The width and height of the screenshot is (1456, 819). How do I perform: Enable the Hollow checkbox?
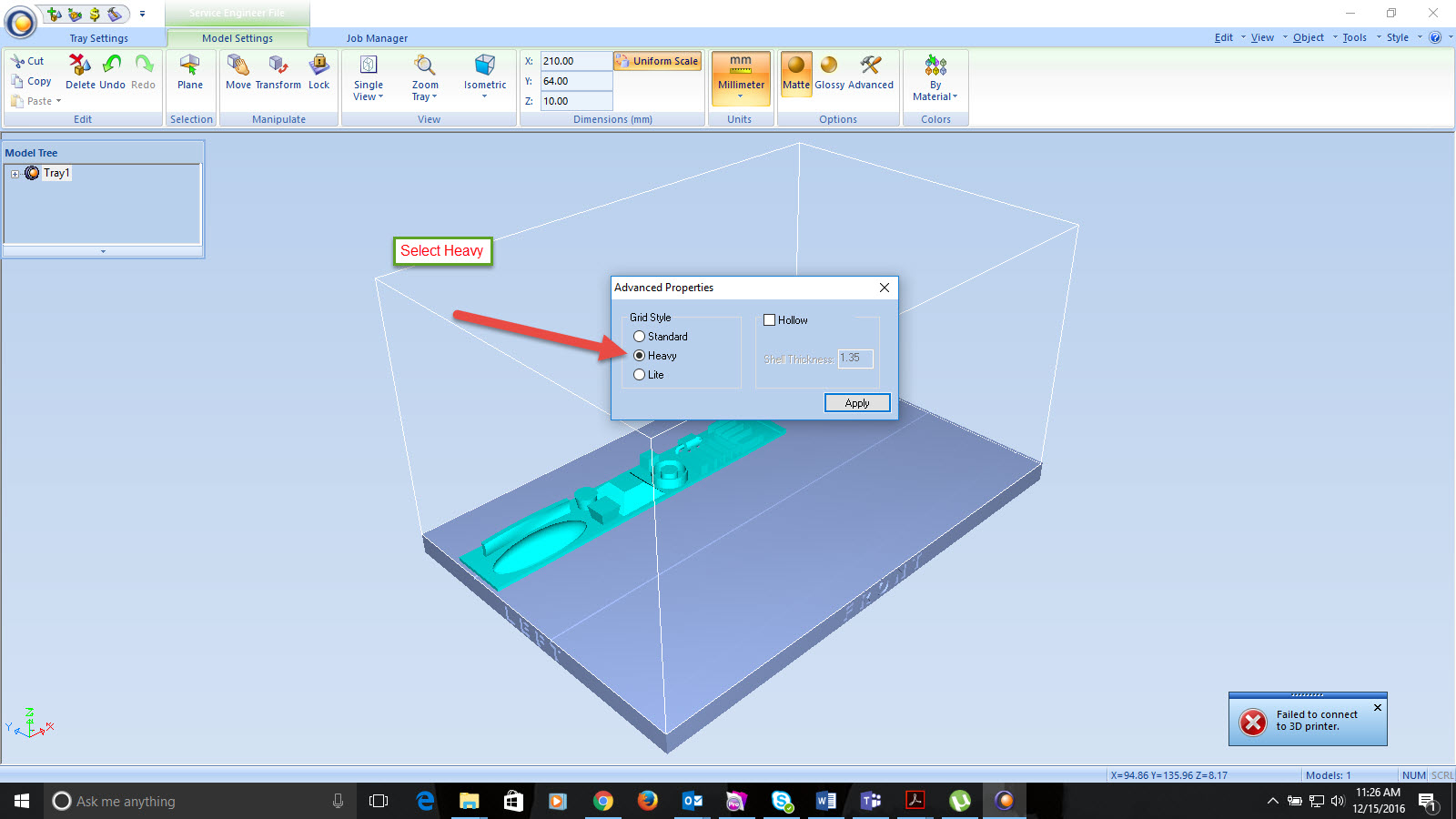click(770, 320)
